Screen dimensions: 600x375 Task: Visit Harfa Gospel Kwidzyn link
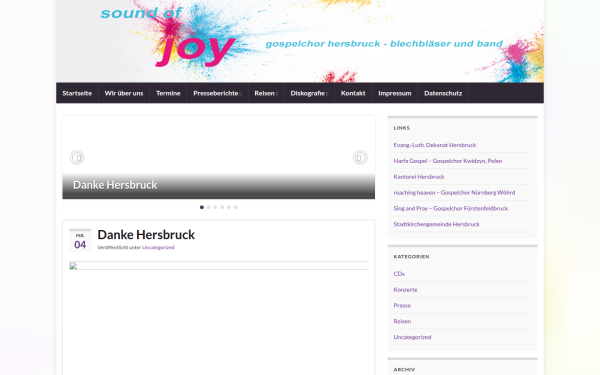coord(448,161)
